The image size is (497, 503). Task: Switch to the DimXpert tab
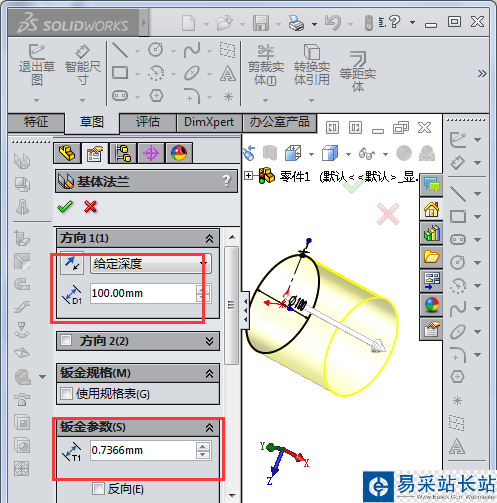[209, 122]
